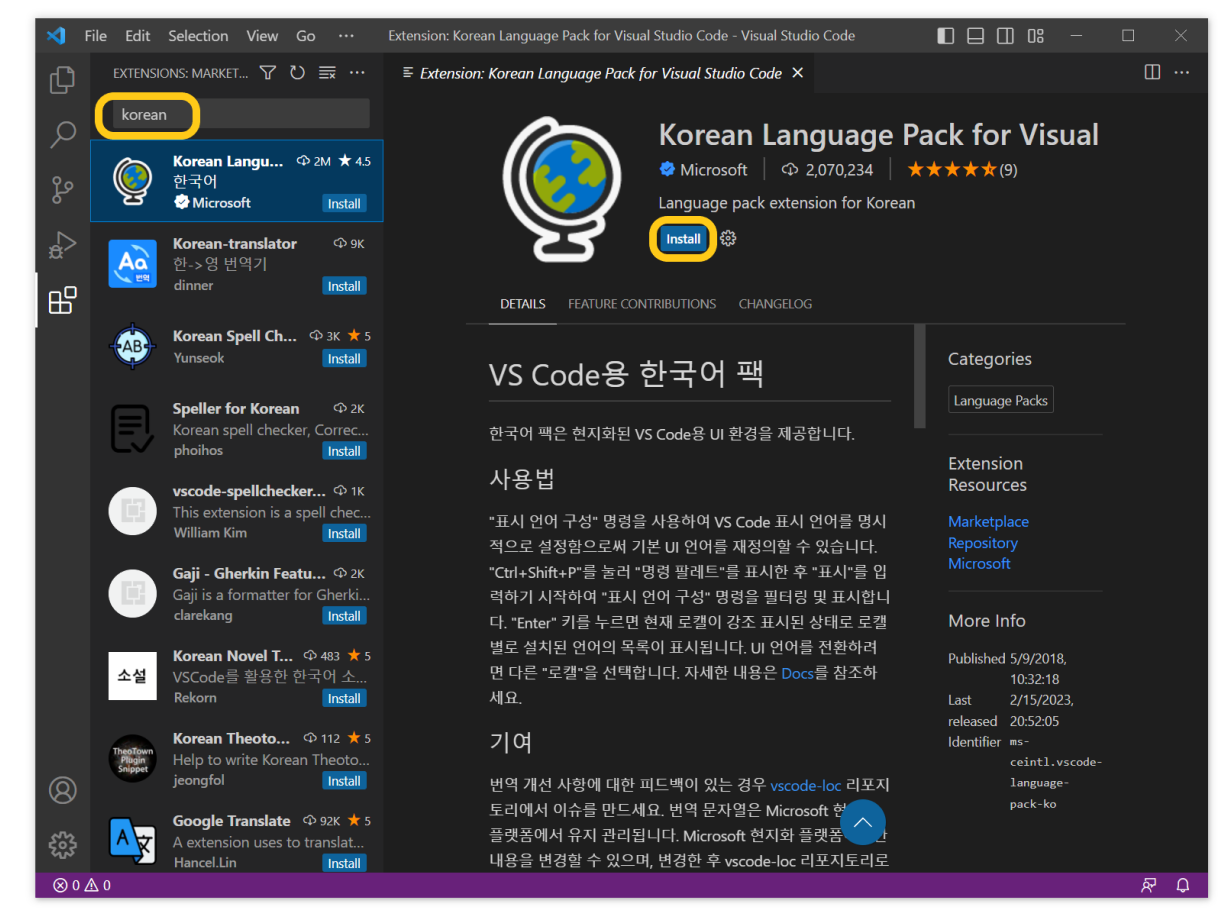
Task: Open the Docs link in usage text
Action: point(797,673)
